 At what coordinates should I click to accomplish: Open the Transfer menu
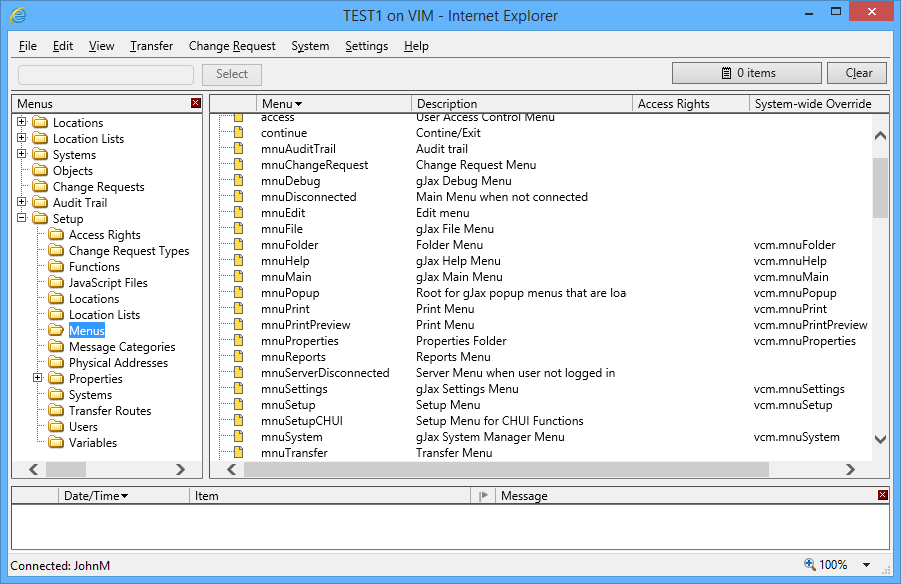pos(151,46)
